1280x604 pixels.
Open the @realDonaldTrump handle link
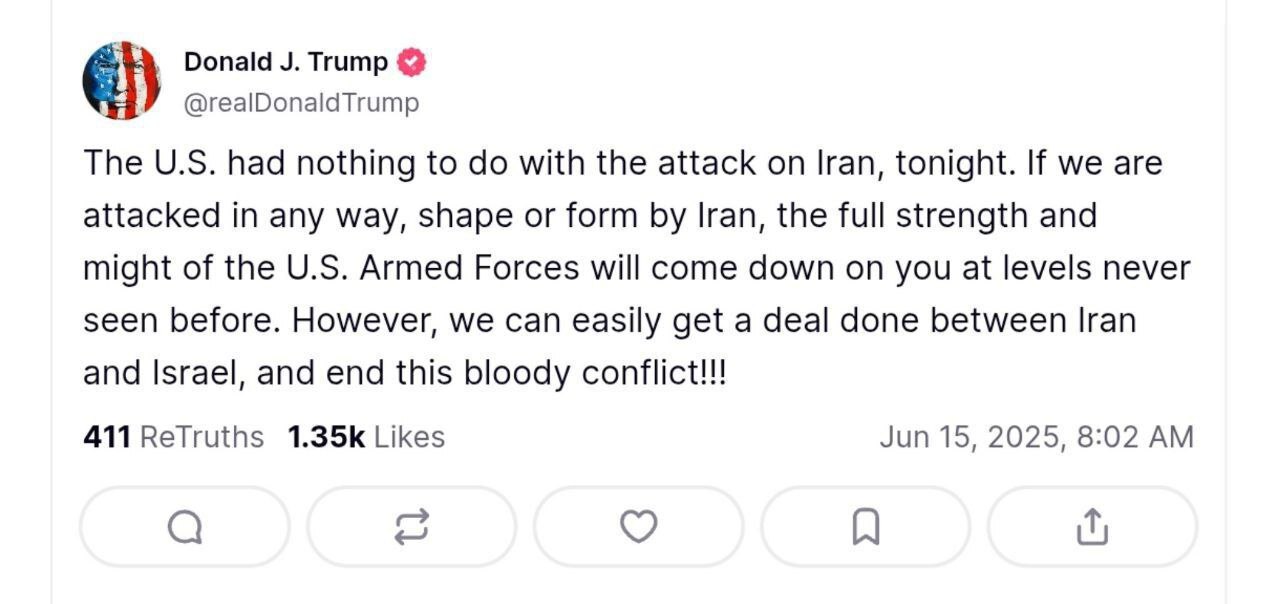point(301,103)
